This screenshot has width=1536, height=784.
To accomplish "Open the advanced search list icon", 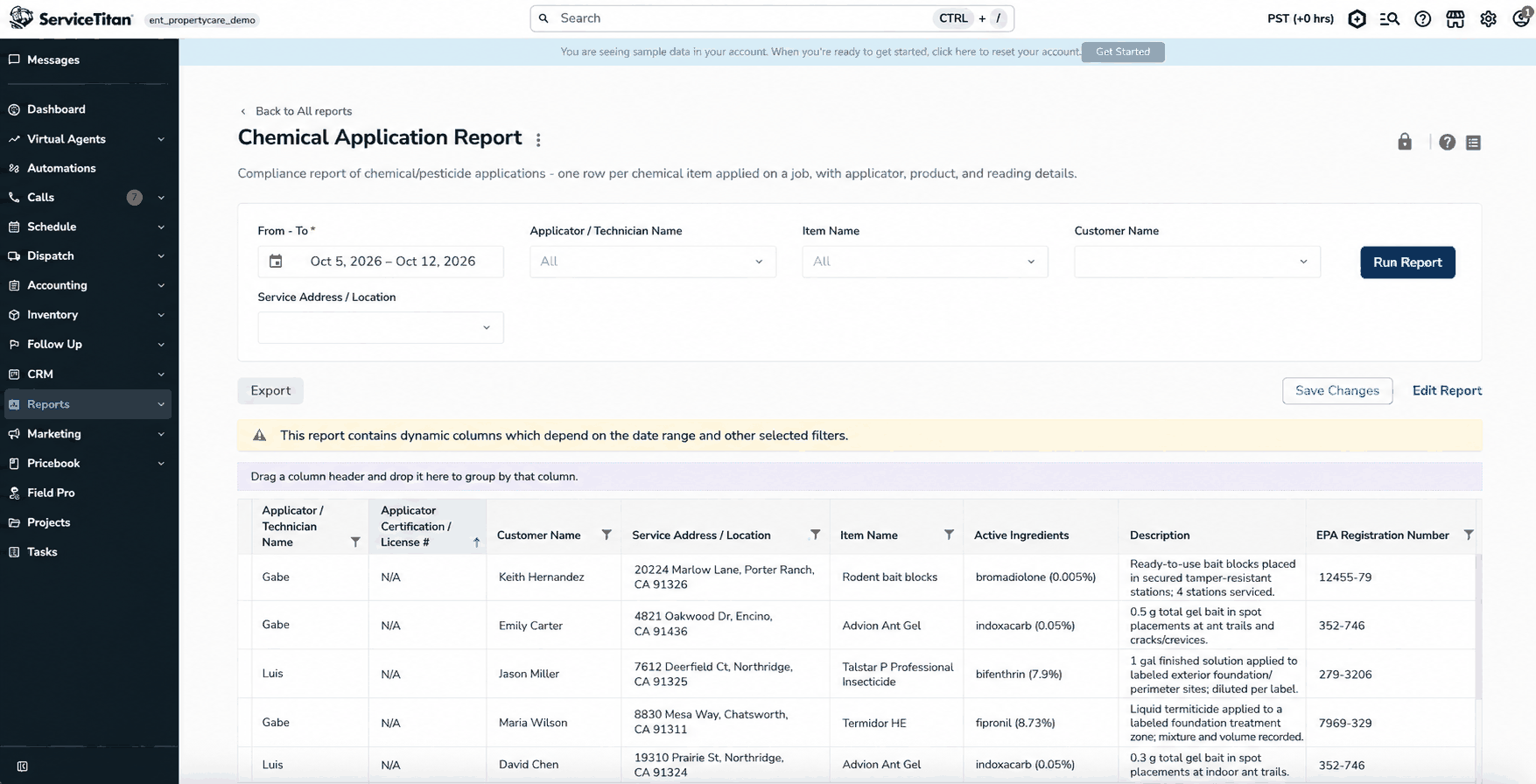I will tap(1389, 18).
